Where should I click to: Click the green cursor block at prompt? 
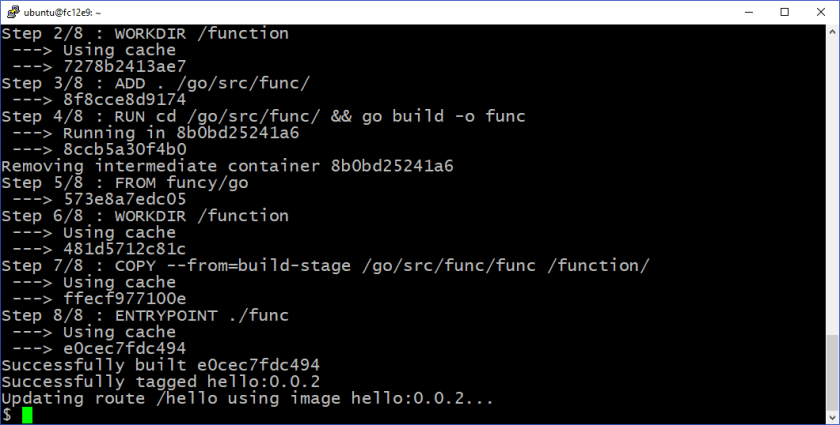[27, 415]
